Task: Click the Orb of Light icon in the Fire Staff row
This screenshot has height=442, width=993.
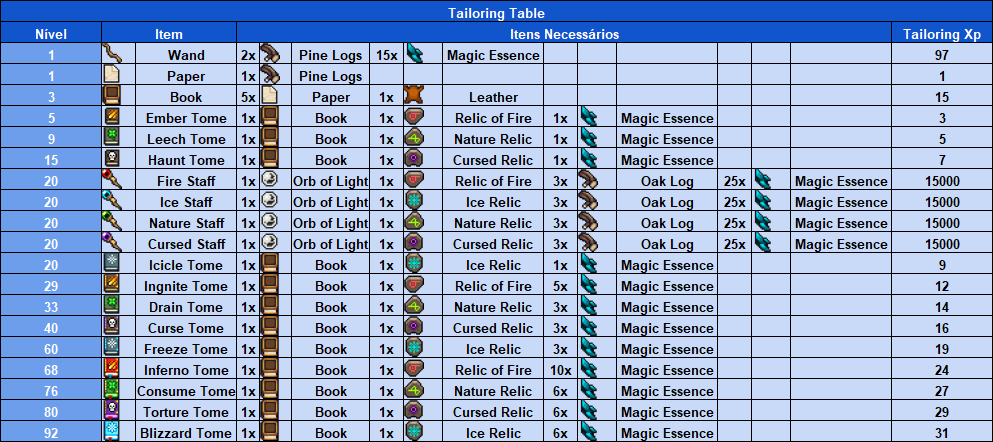Action: click(x=269, y=180)
